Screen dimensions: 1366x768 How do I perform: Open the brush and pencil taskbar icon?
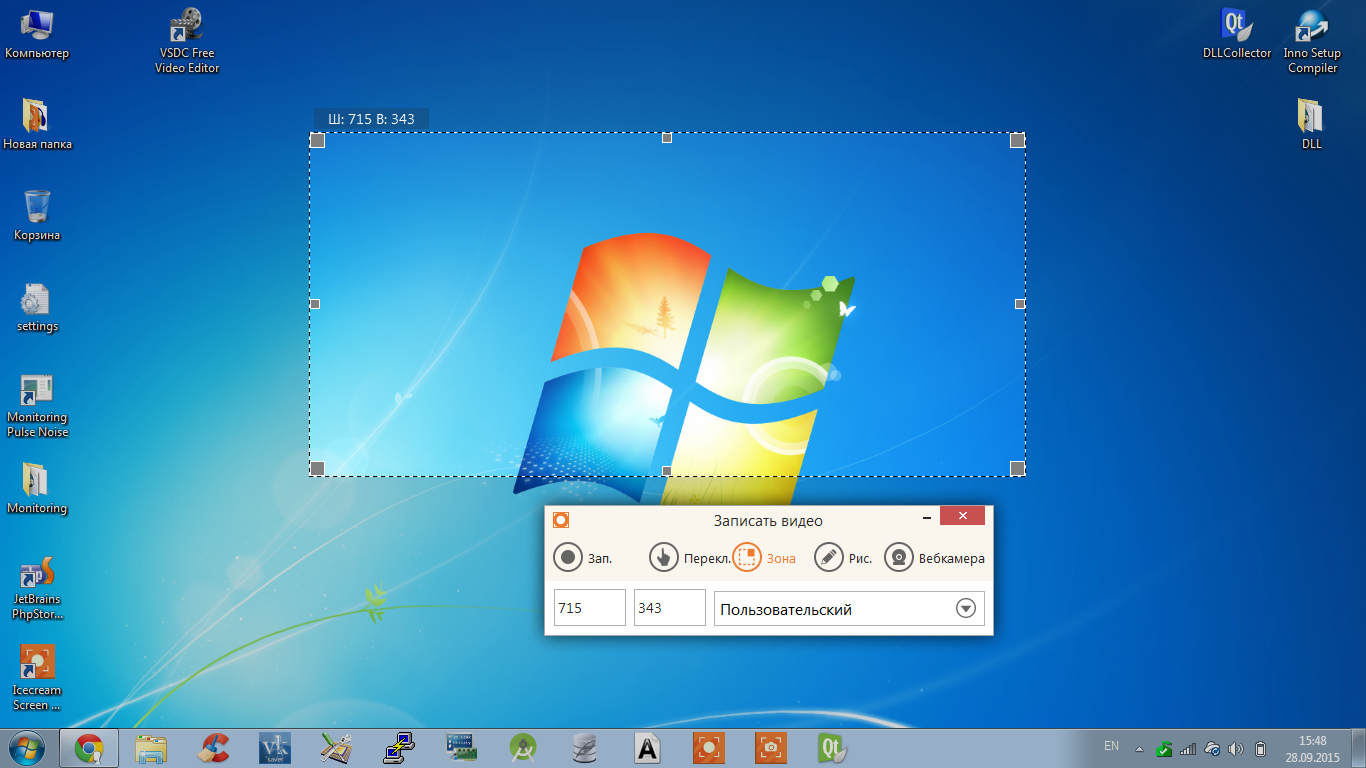[x=337, y=748]
